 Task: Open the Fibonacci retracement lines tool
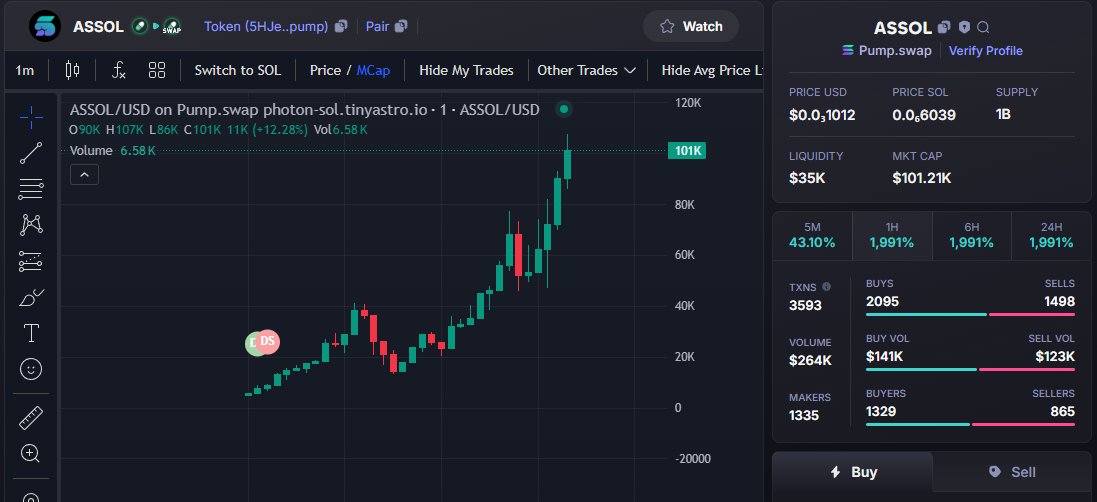(x=31, y=189)
